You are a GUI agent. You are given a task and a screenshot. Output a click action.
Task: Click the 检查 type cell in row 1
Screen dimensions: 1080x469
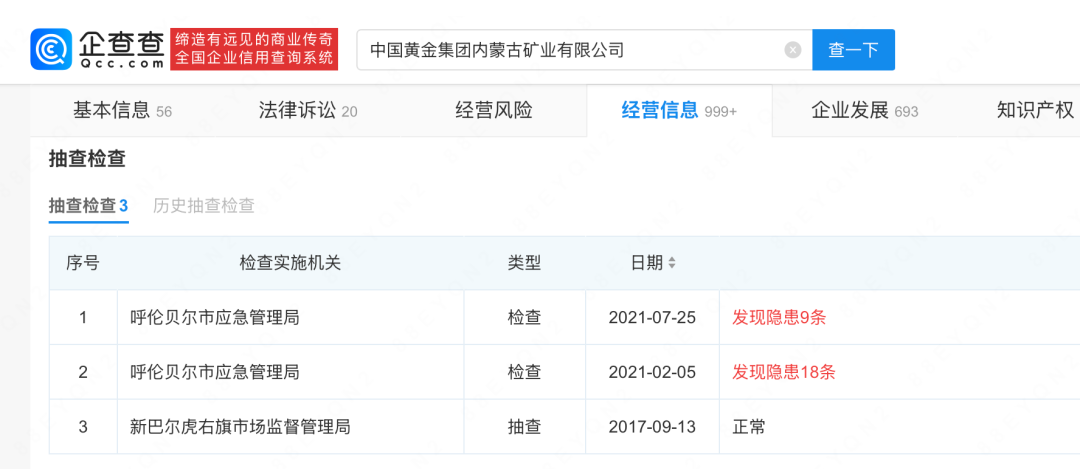click(525, 317)
